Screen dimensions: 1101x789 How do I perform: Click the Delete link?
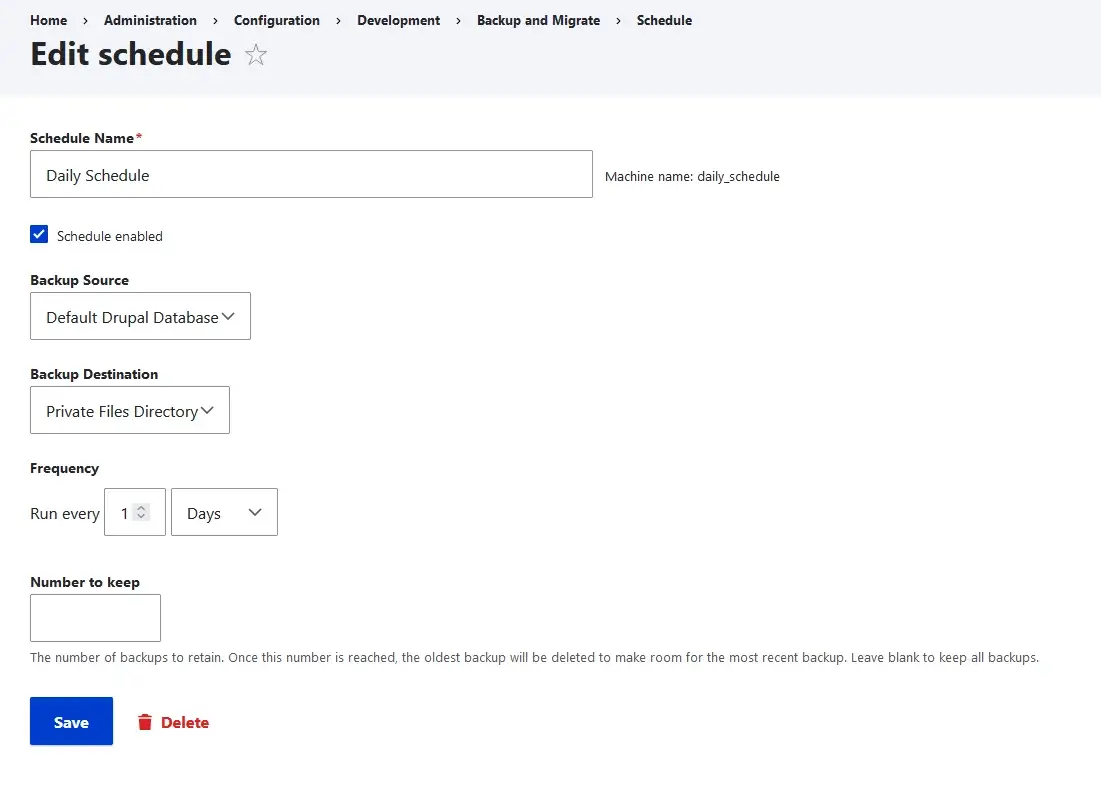point(184,722)
